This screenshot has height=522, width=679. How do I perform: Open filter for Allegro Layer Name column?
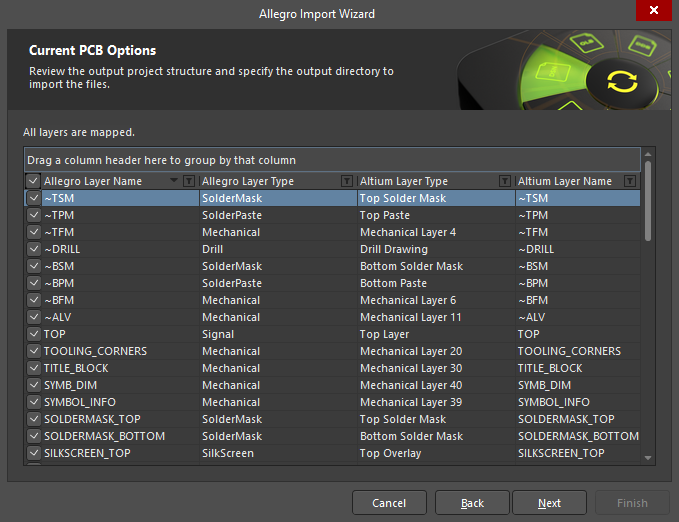(189, 181)
